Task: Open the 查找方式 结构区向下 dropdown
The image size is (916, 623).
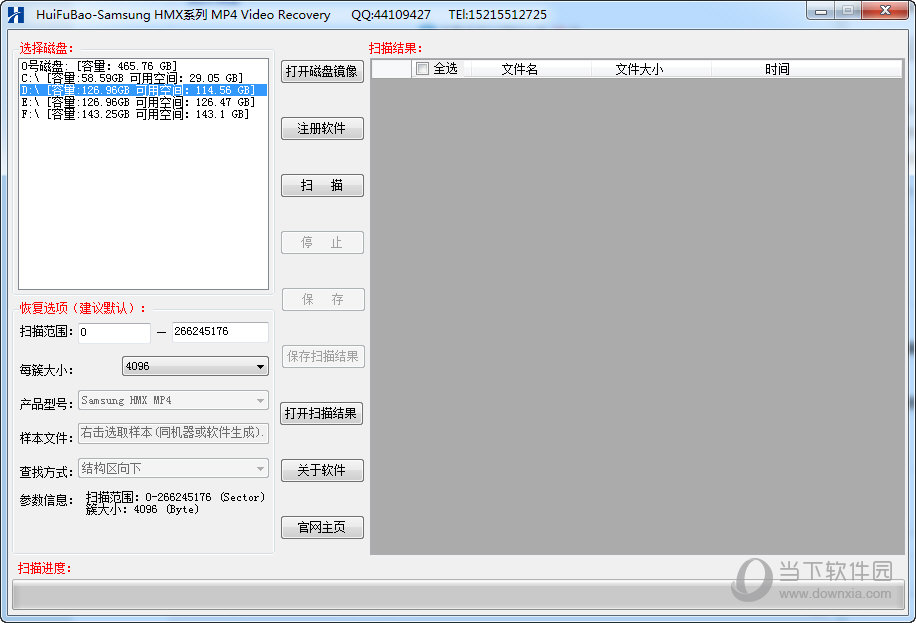Action: pos(173,468)
